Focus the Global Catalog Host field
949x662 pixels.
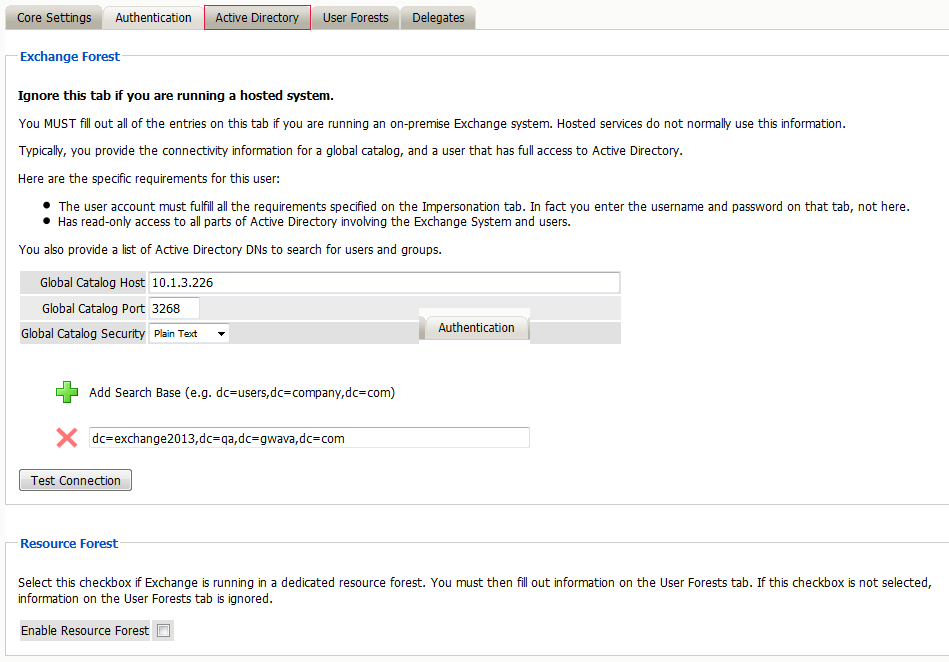[384, 283]
